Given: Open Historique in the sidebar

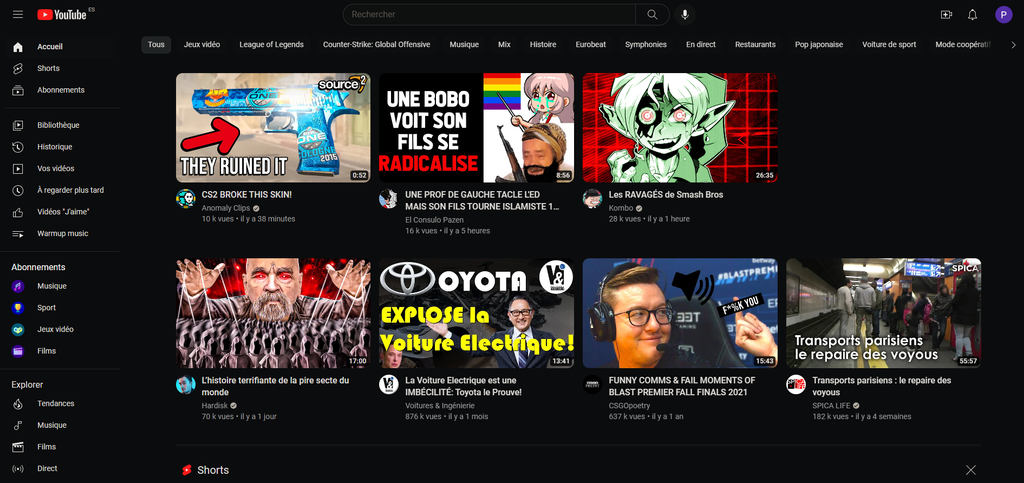Looking at the screenshot, I should (60, 147).
